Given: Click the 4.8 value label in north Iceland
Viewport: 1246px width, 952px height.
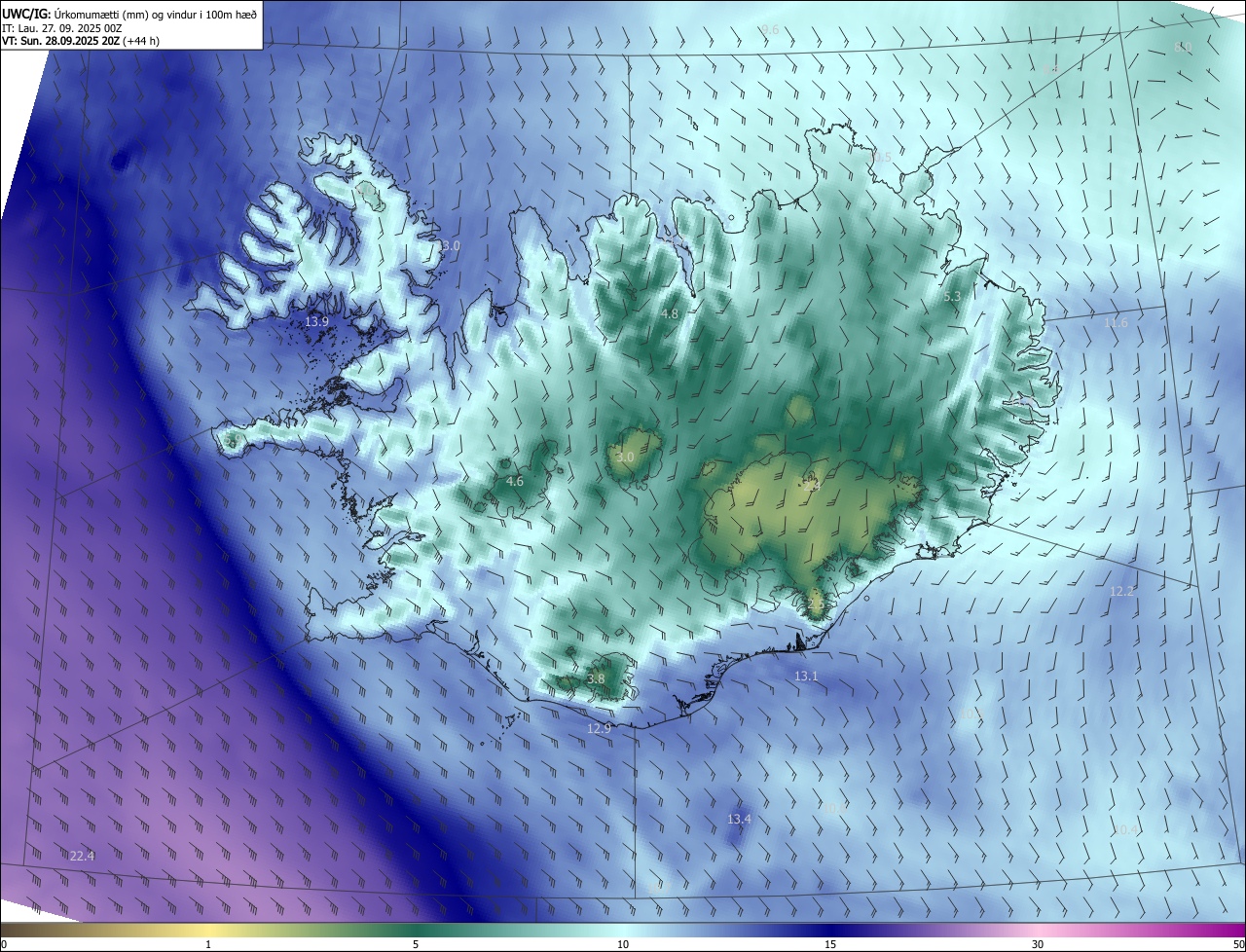Looking at the screenshot, I should tap(670, 314).
